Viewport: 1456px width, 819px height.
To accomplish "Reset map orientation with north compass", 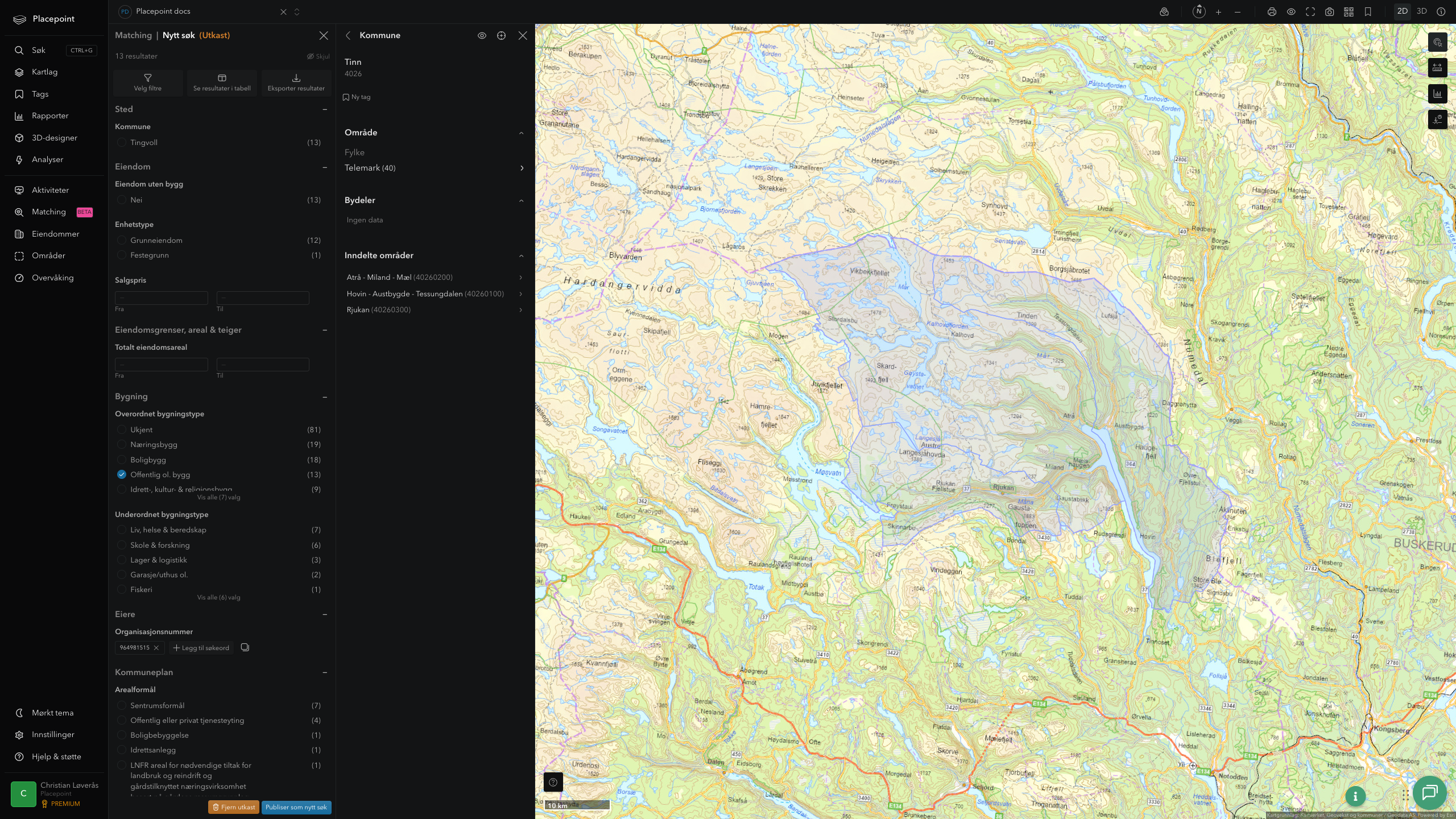I will tap(1199, 11).
